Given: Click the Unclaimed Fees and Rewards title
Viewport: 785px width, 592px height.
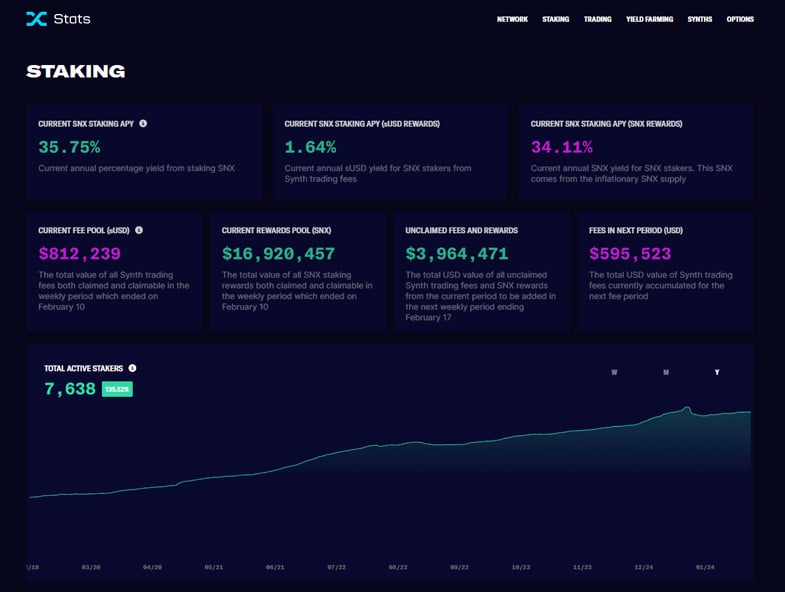Looking at the screenshot, I should click(462, 230).
